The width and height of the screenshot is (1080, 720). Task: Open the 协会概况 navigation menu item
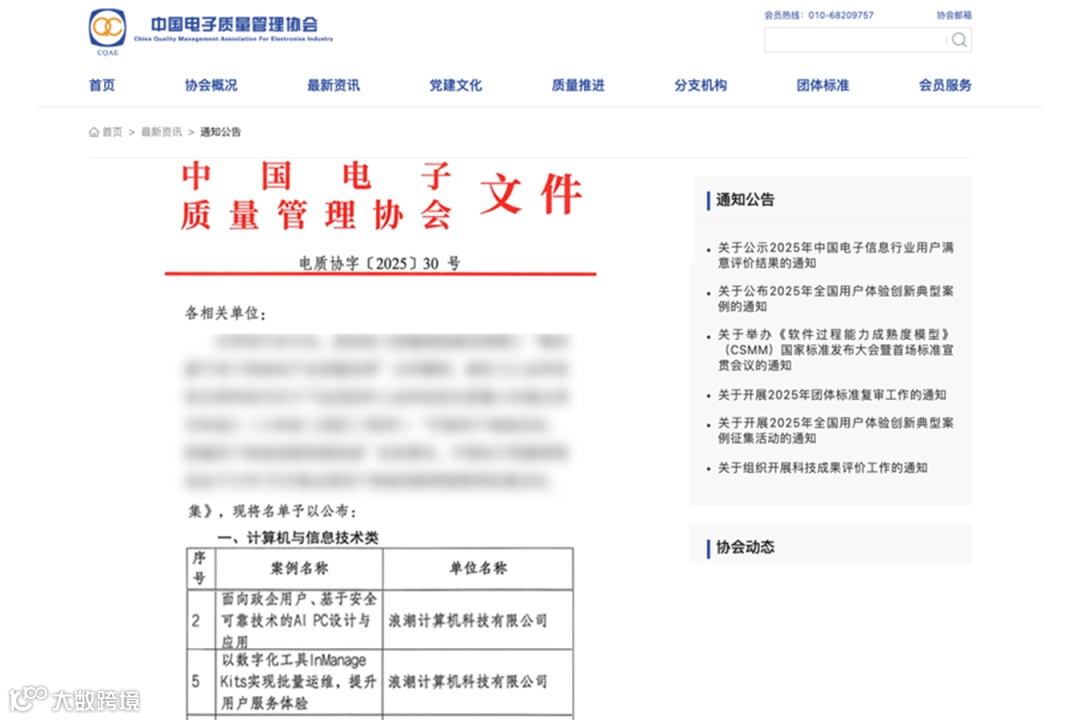tap(211, 85)
